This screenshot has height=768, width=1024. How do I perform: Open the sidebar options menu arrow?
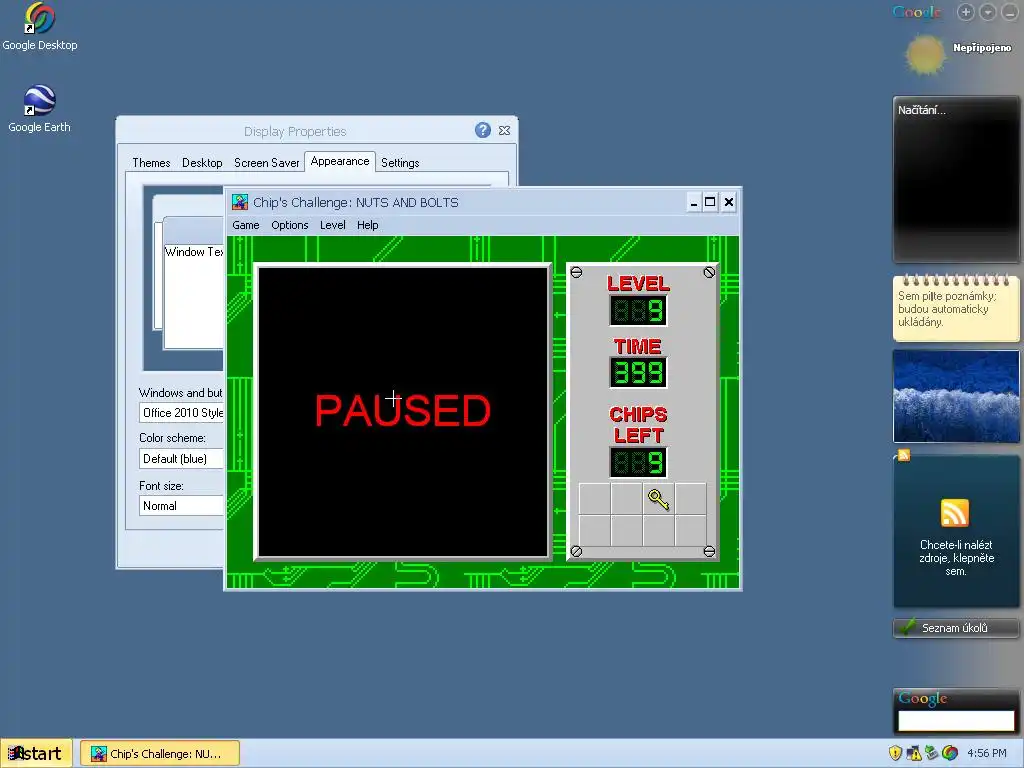tap(987, 12)
